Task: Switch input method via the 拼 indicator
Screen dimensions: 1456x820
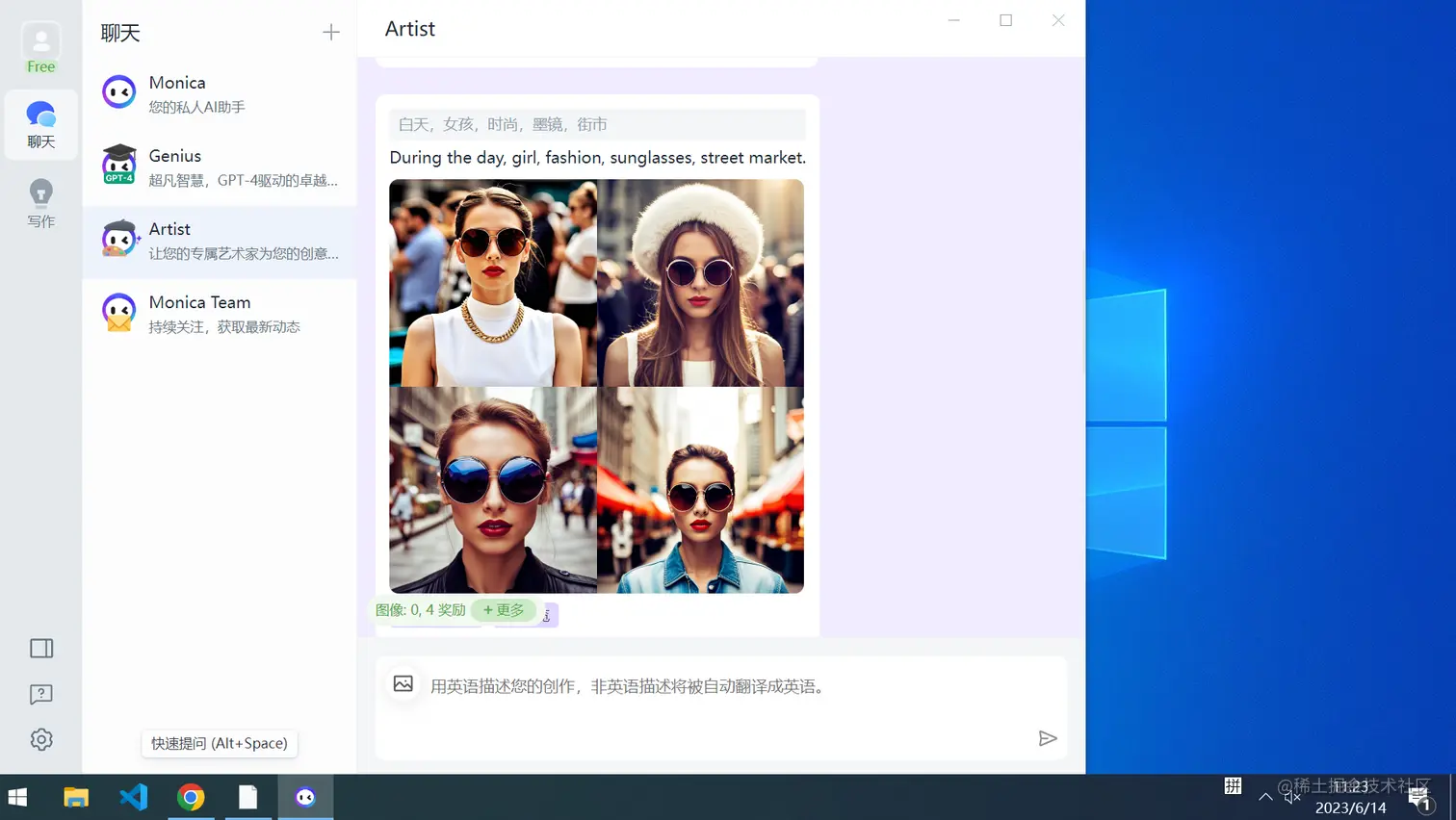Action: (1232, 786)
